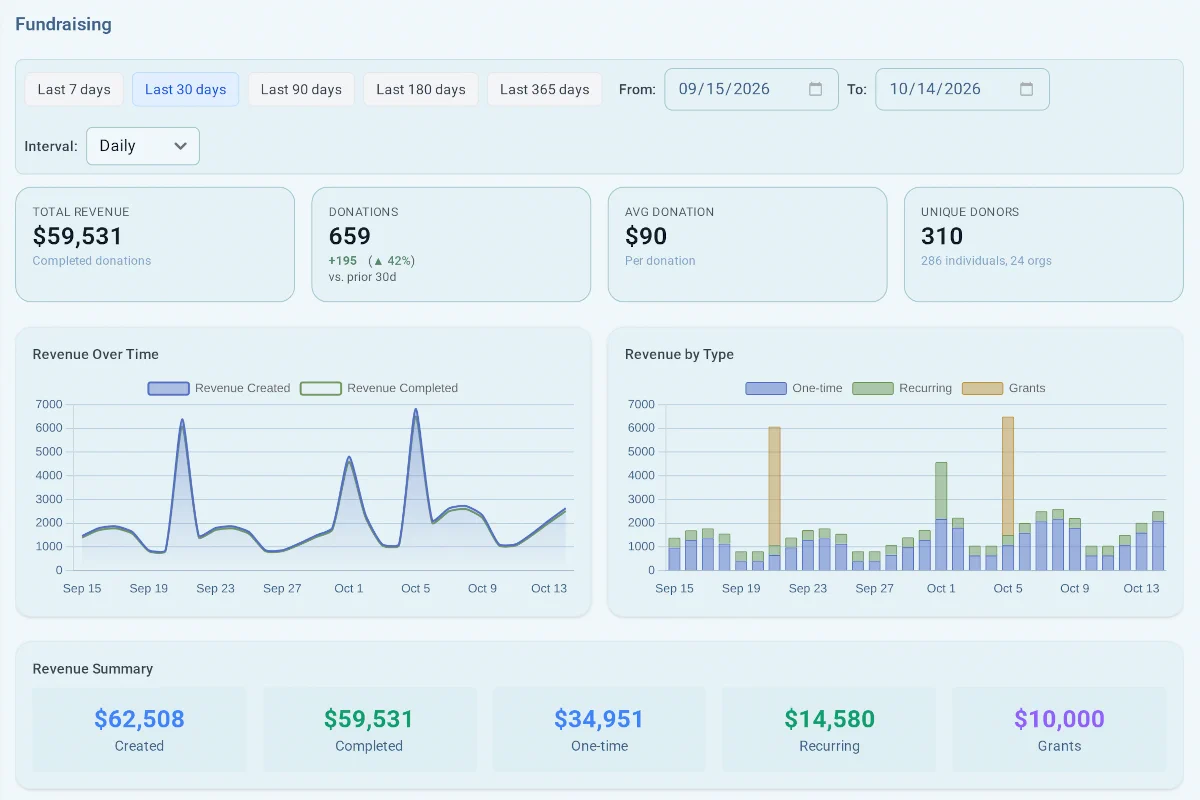Click the Avg Donation value $90
This screenshot has width=1200, height=800.
pos(646,236)
